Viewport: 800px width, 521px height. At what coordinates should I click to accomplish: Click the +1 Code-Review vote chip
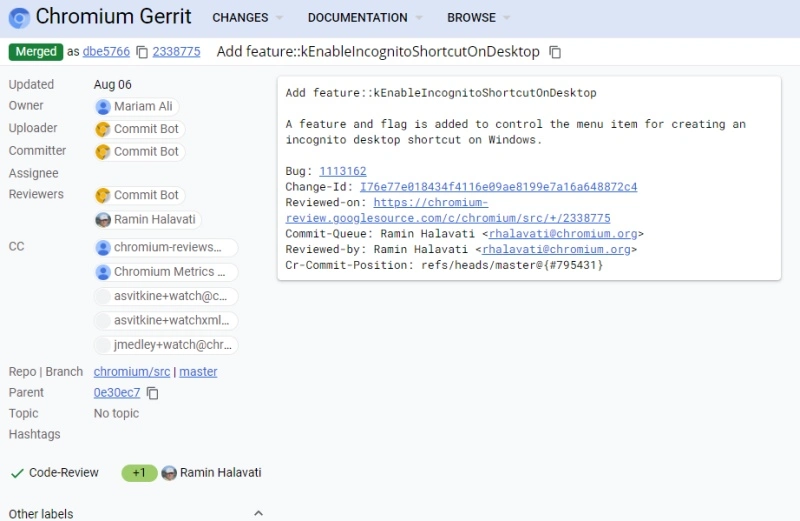139,473
